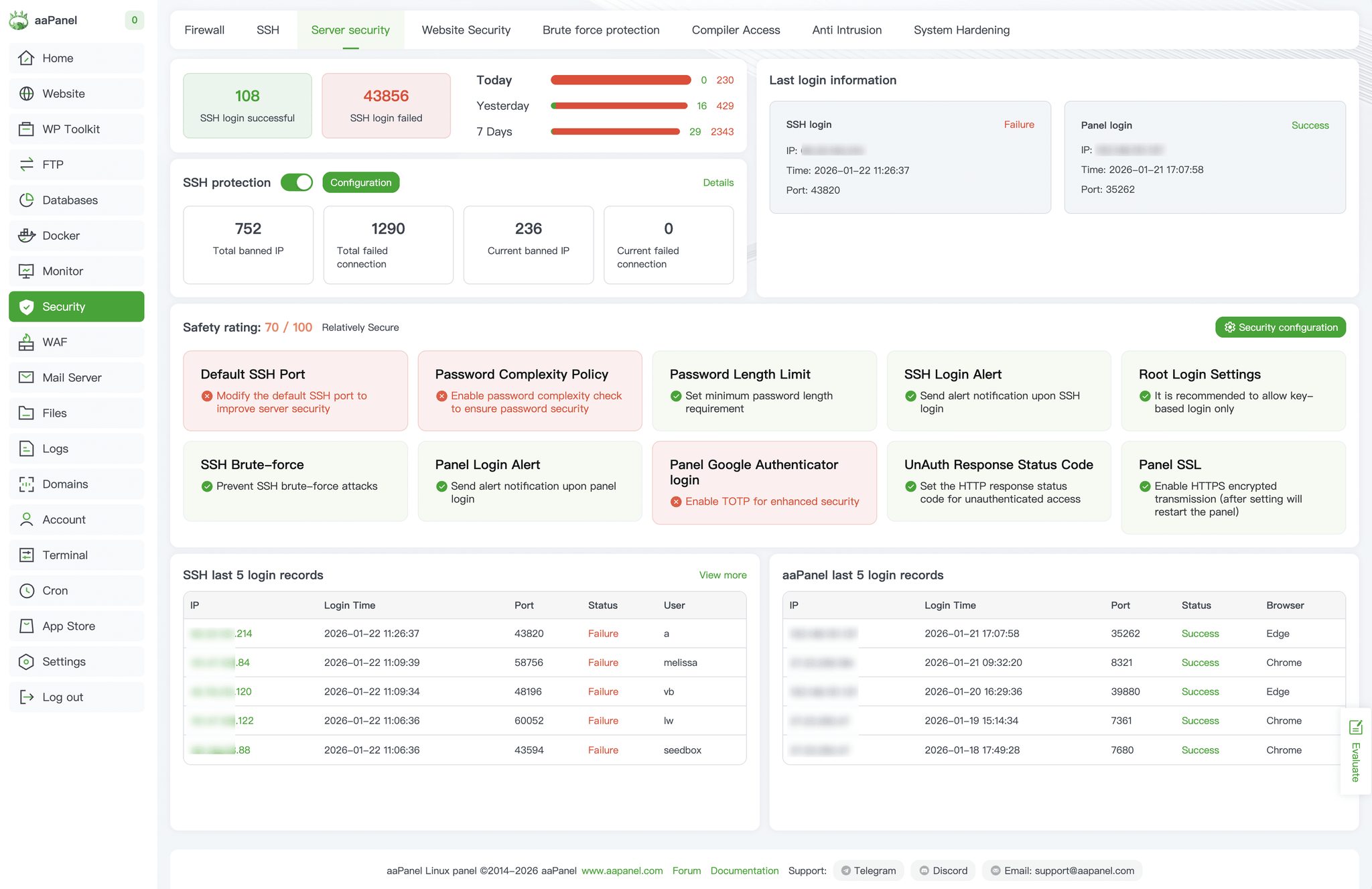Click the FTP transfer arrows icon
The width and height of the screenshot is (1372, 889).
coord(26,165)
